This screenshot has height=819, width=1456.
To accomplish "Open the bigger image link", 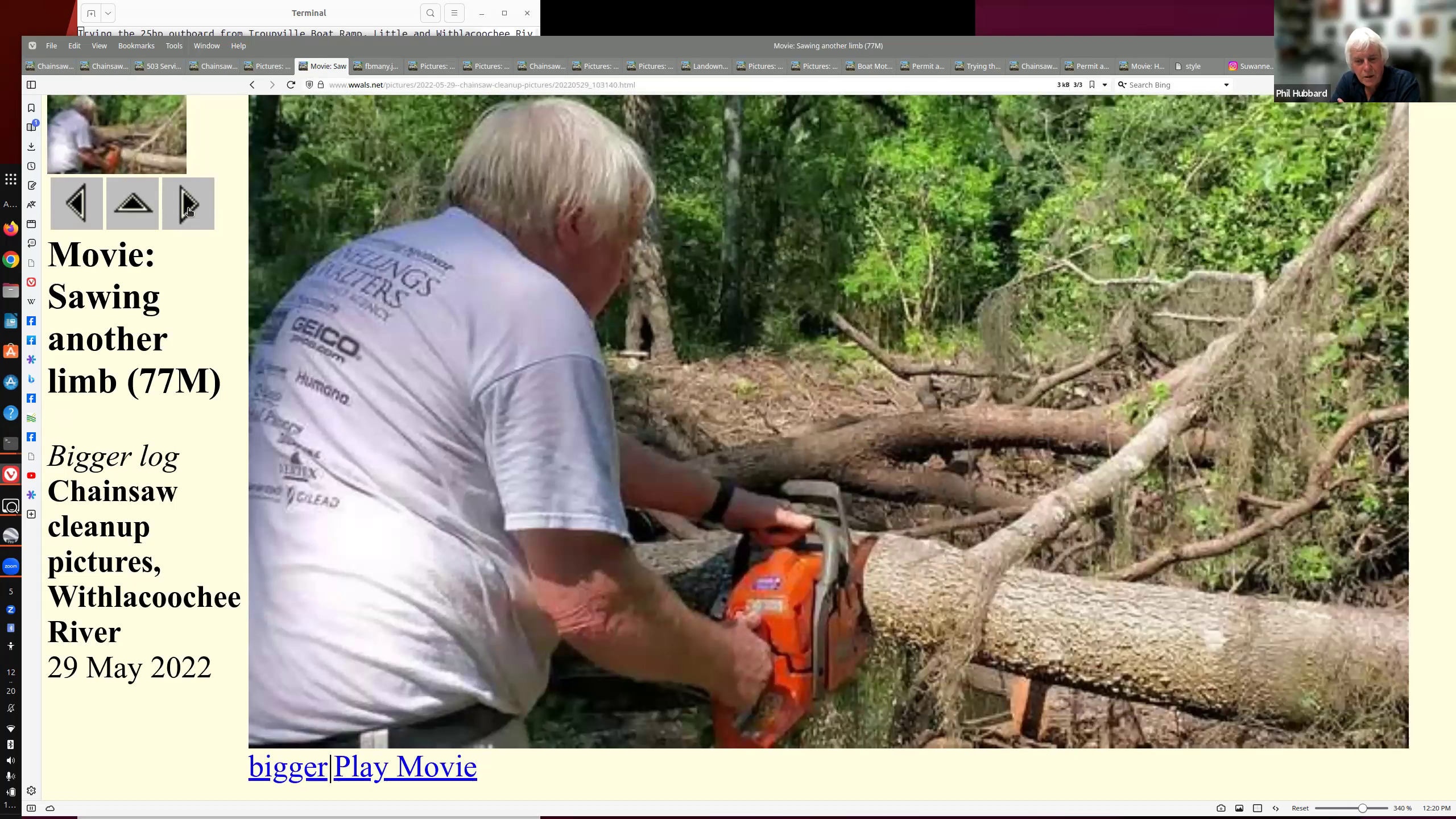I will (x=288, y=767).
